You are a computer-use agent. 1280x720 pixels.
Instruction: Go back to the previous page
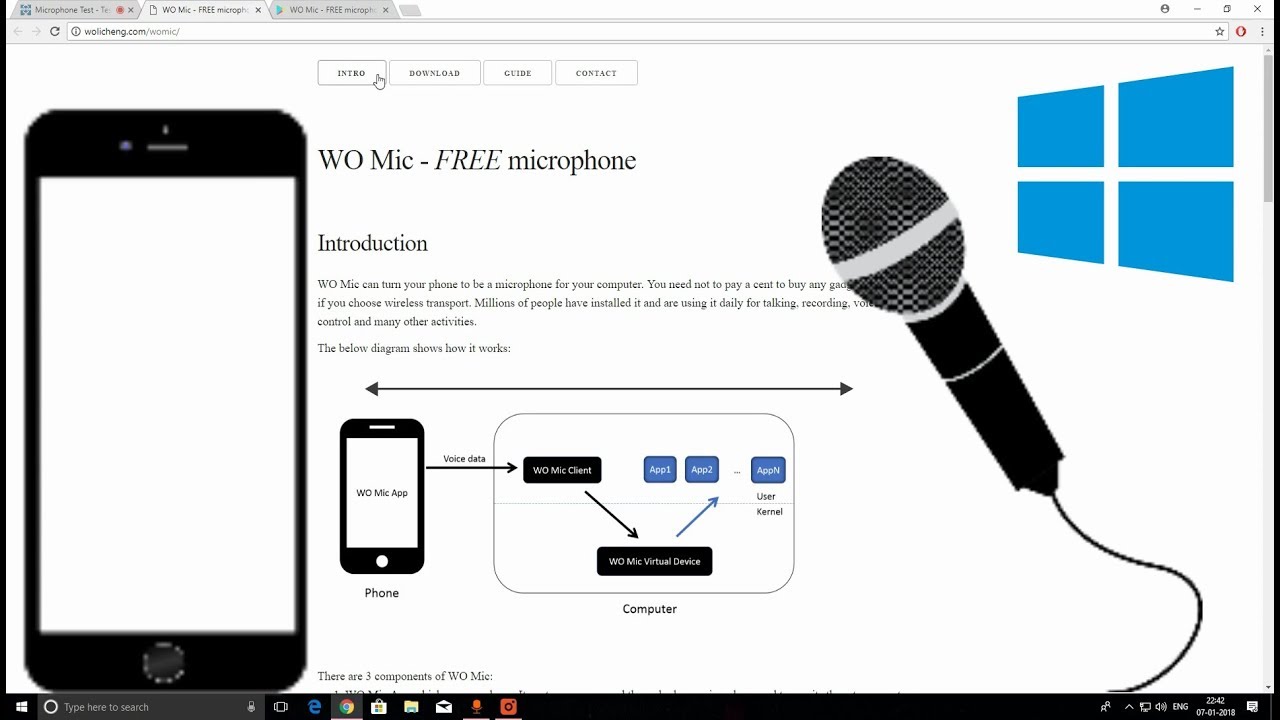tap(17, 31)
